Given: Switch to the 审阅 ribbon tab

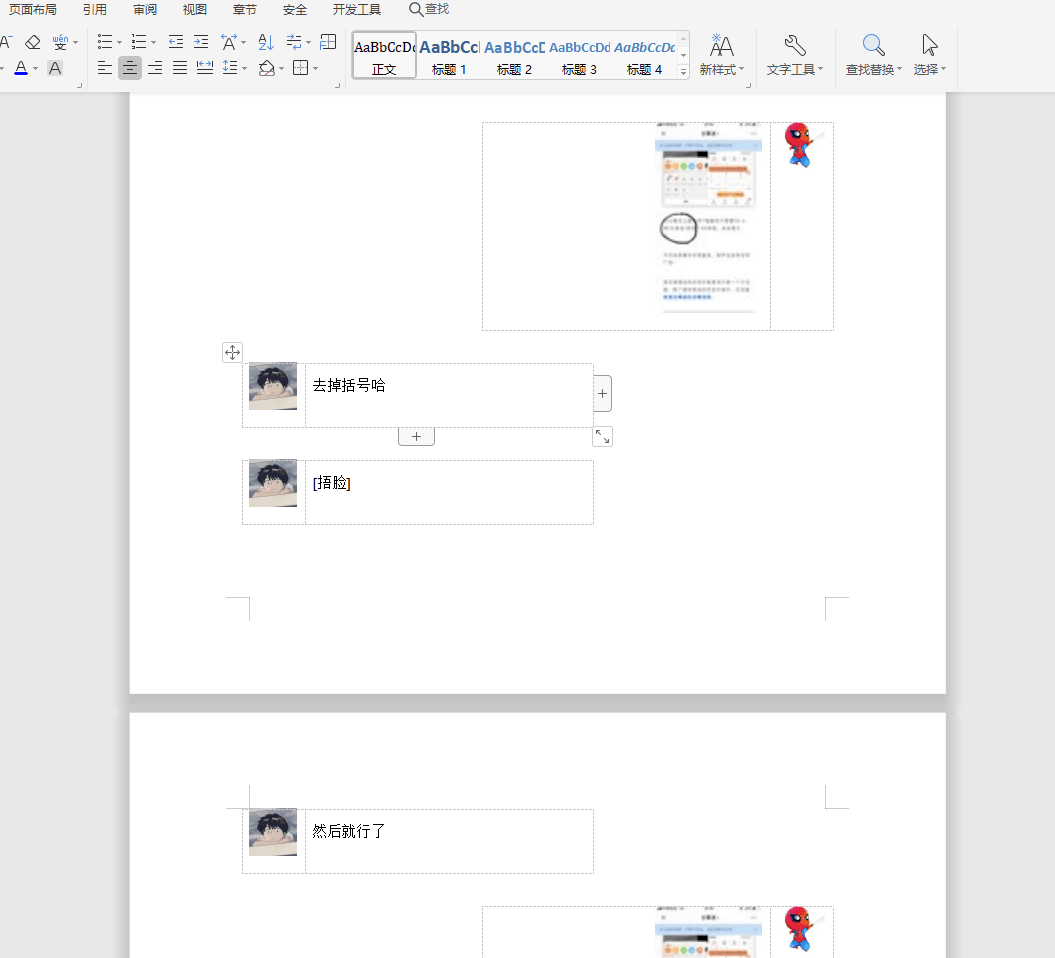Looking at the screenshot, I should (x=145, y=9).
